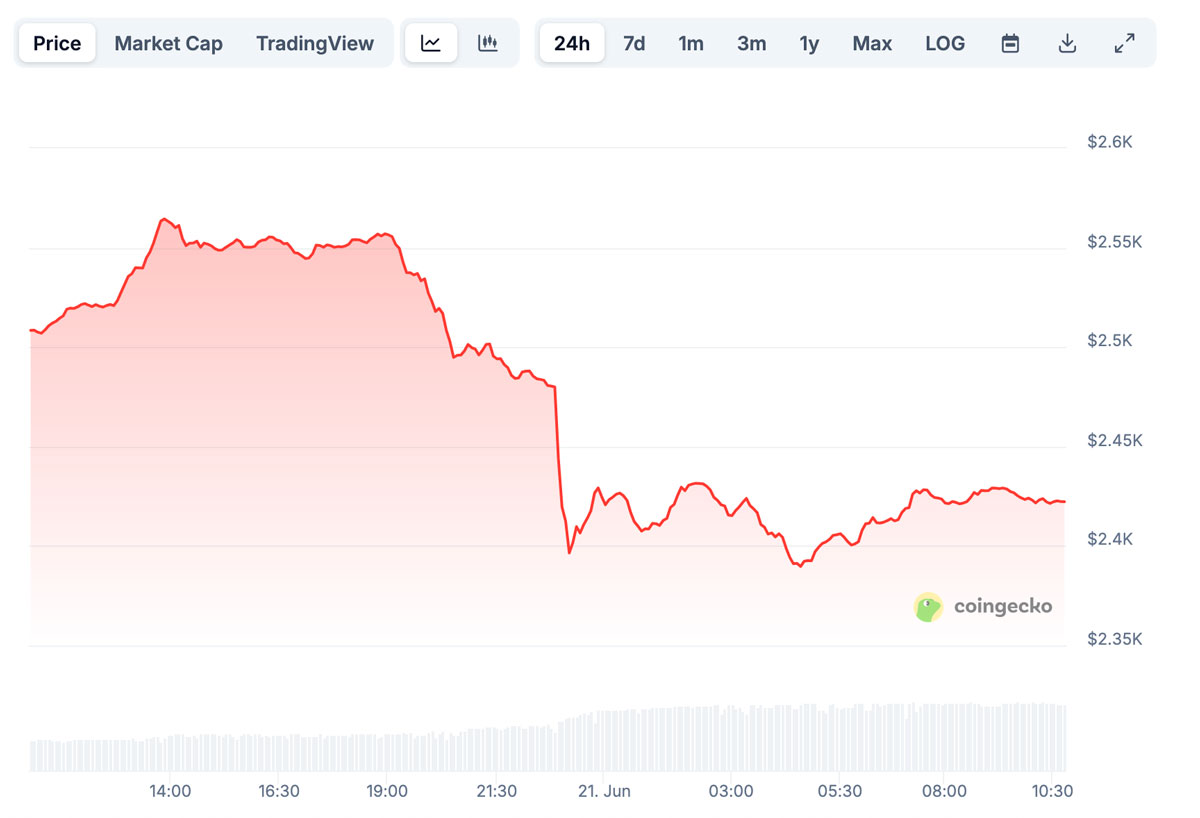Select the 7d time range

[634, 43]
